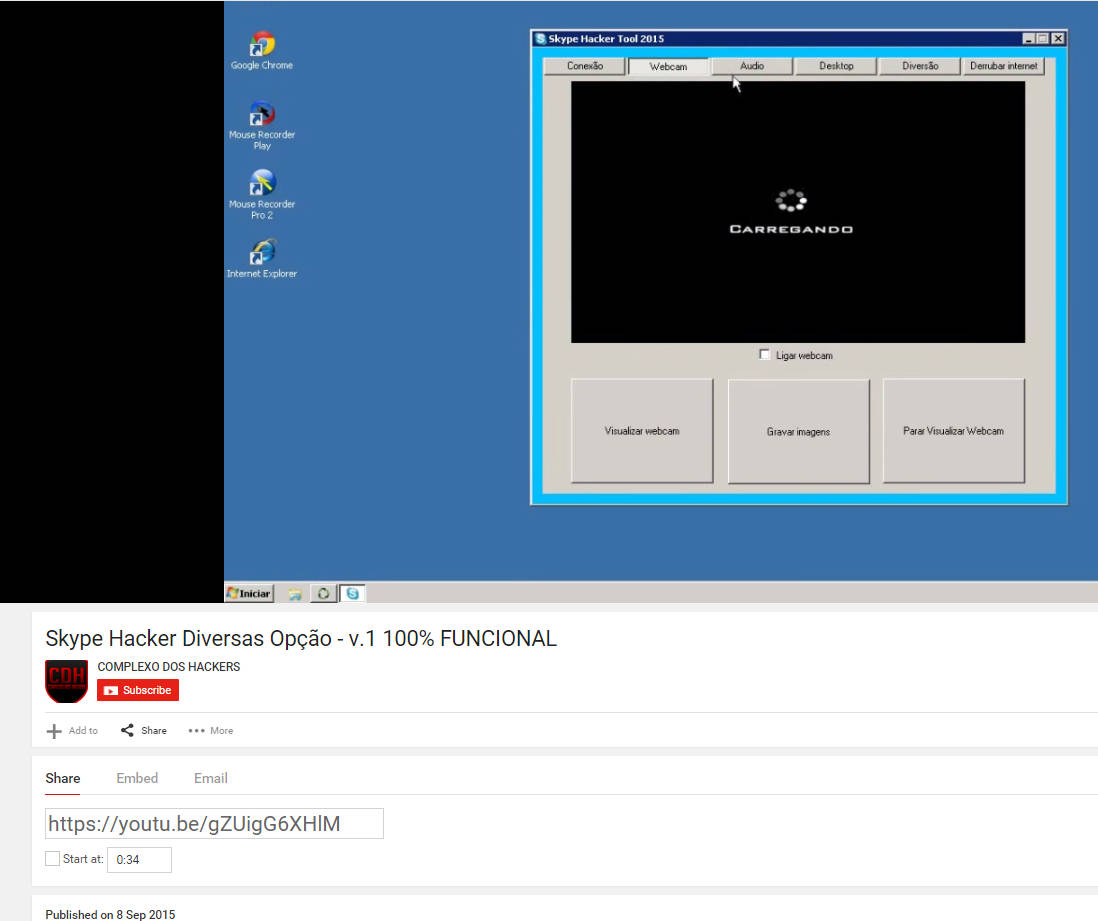Open the Derrubar internet tab
Viewport: 1098px width, 921px height.
[x=1003, y=66]
